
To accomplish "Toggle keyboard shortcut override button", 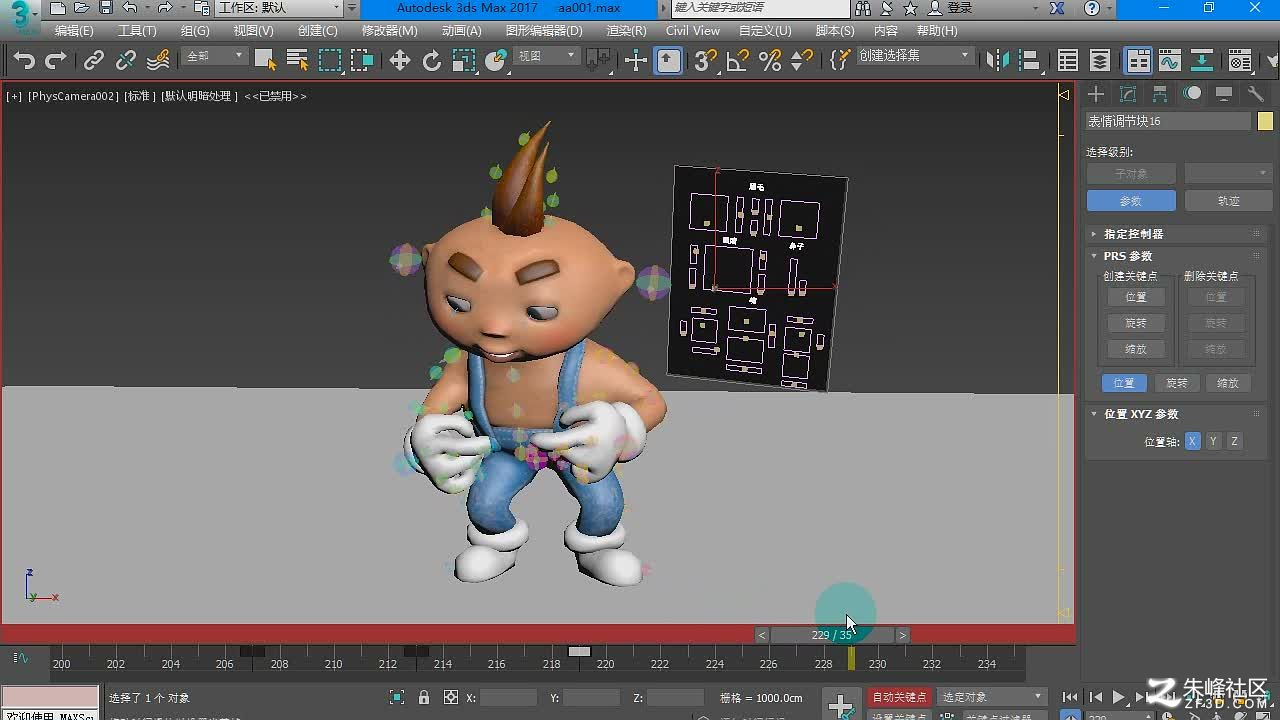I will [x=668, y=61].
